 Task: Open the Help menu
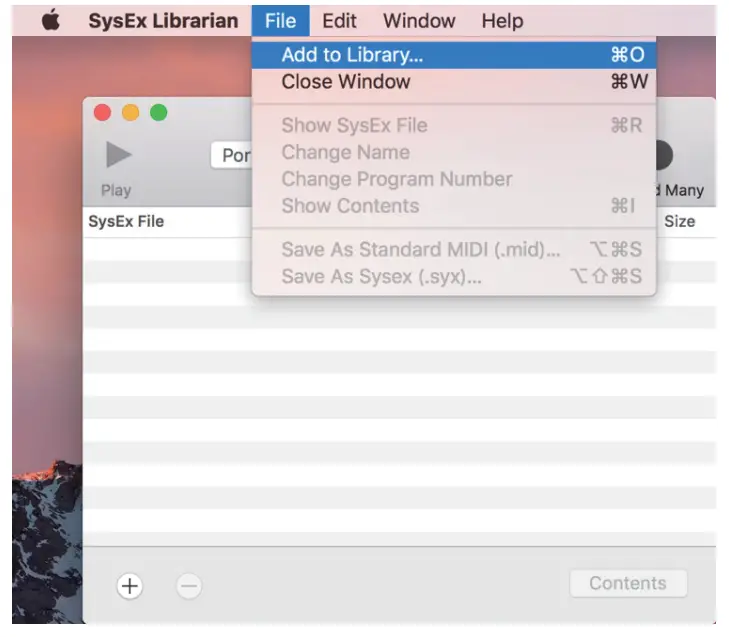point(502,21)
